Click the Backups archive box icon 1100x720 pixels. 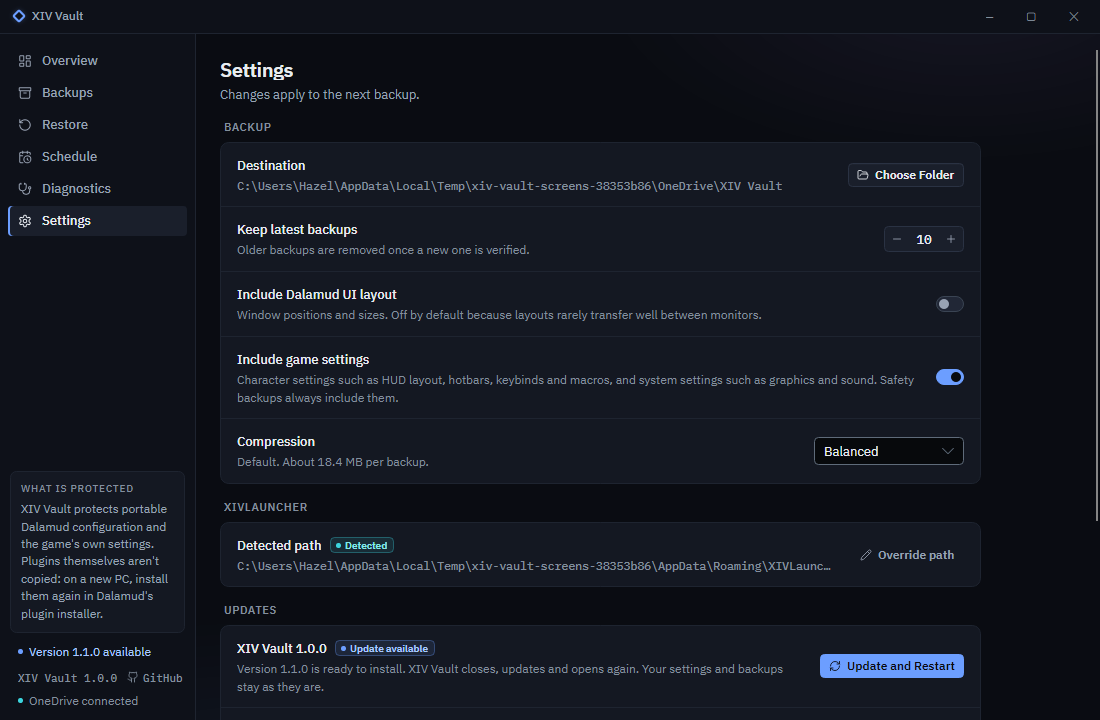[25, 93]
